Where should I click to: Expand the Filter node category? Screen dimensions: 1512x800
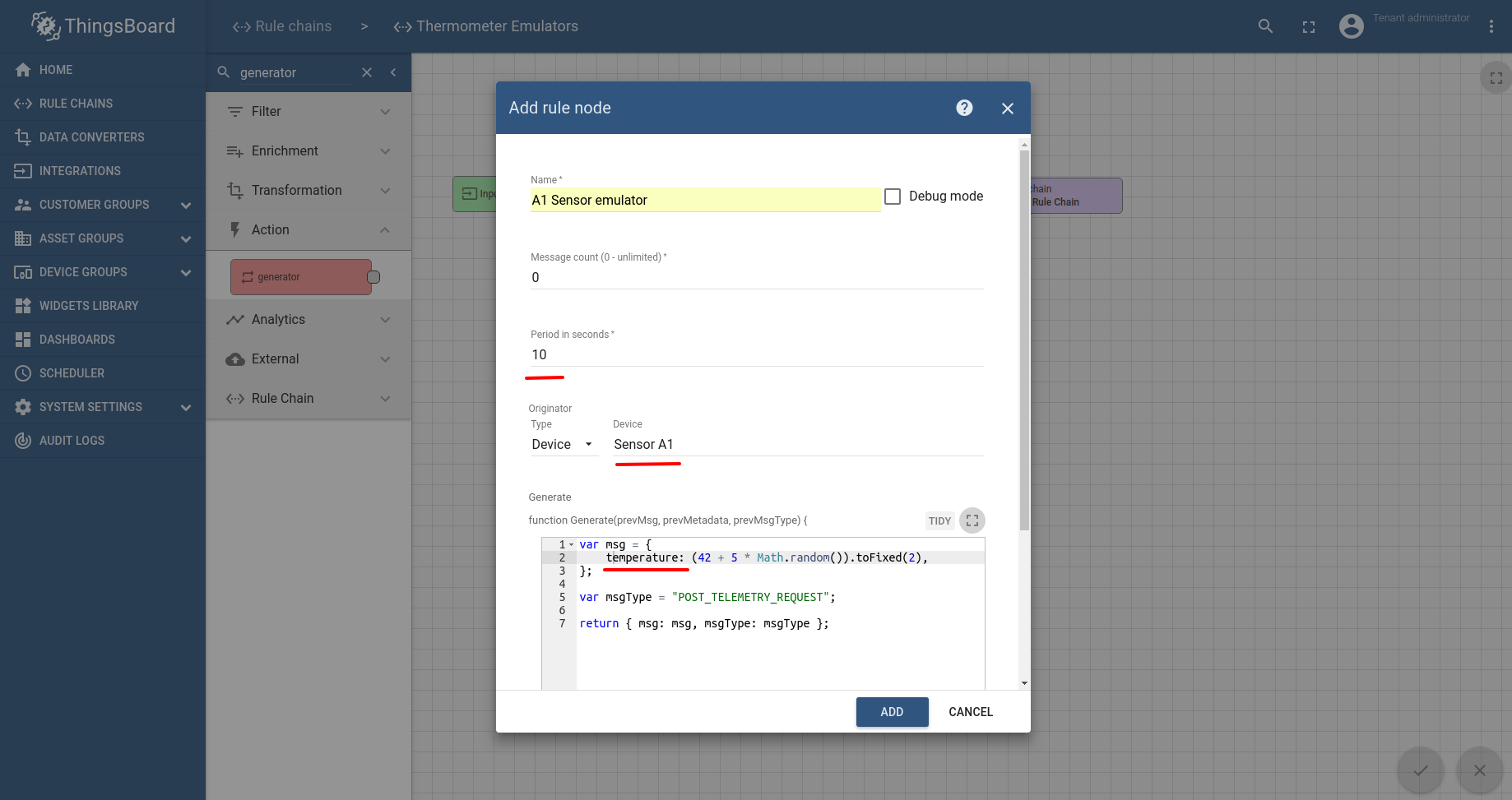(308, 112)
